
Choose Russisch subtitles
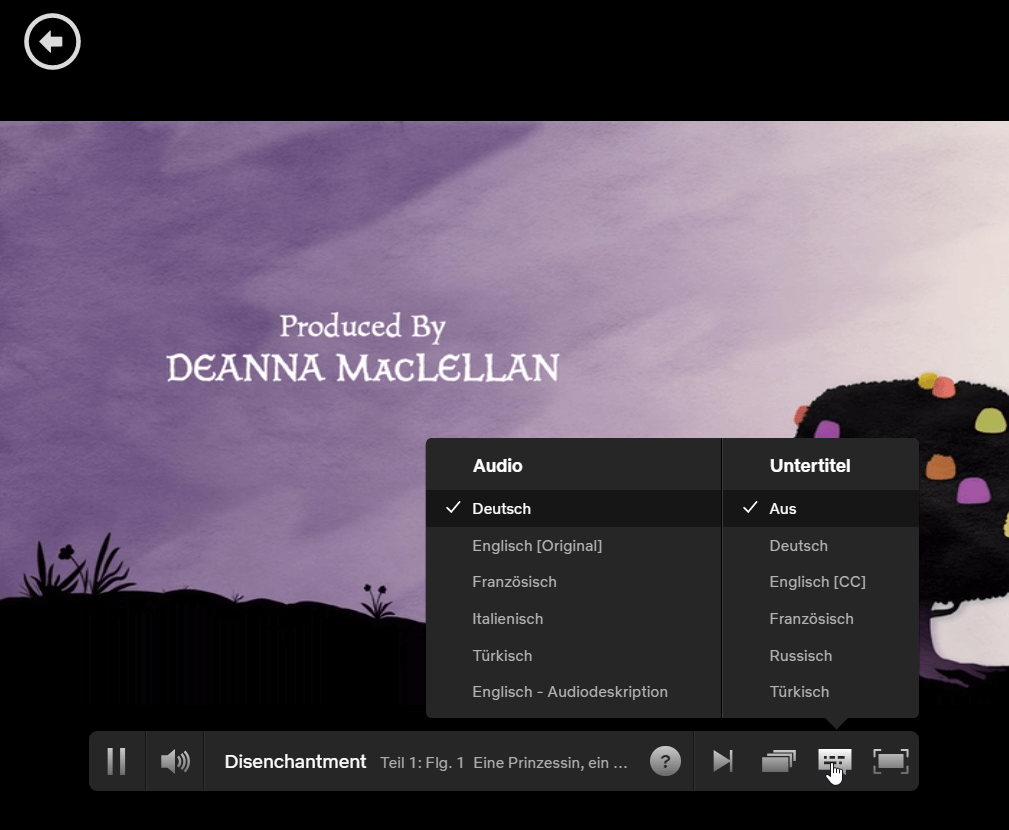coord(820,656)
